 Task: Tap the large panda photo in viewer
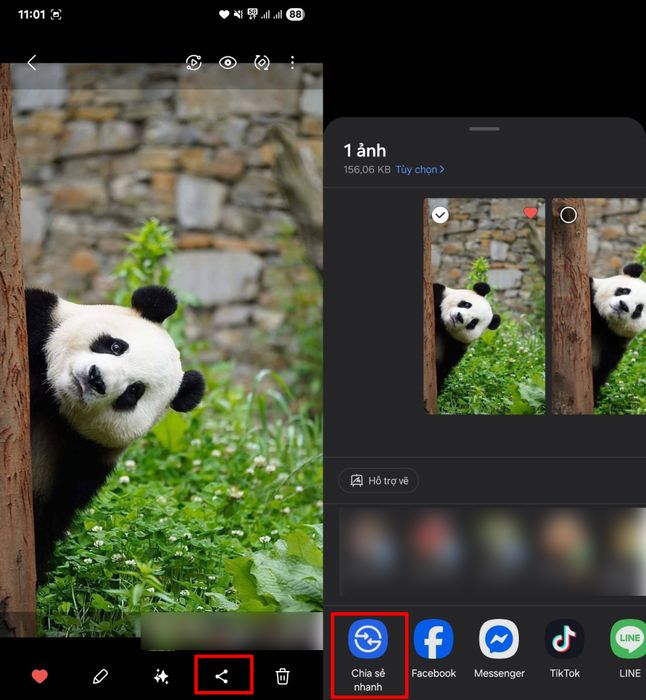click(x=161, y=350)
